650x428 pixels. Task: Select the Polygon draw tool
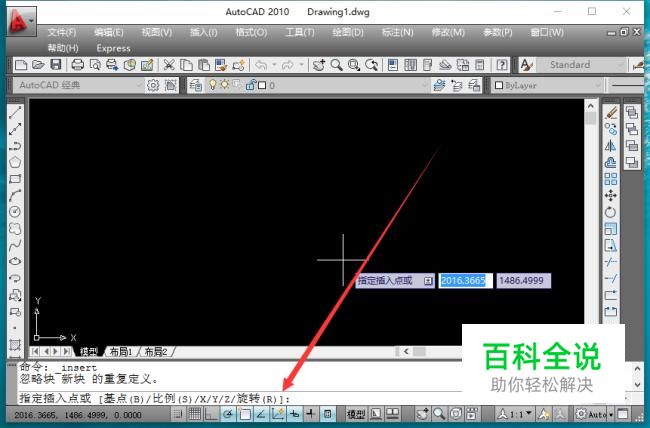(15, 162)
